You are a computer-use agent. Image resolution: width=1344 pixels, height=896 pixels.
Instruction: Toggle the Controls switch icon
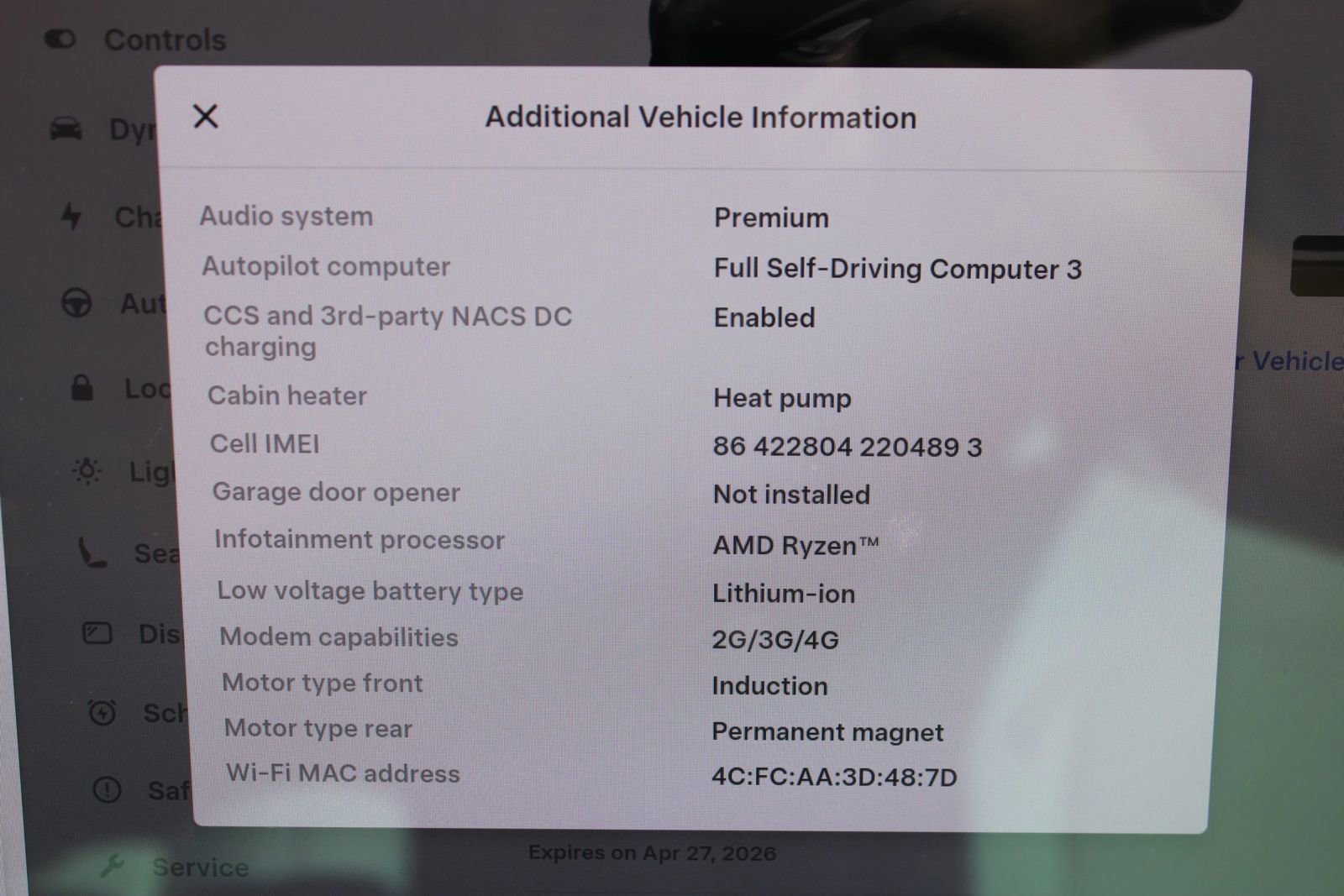click(60, 39)
